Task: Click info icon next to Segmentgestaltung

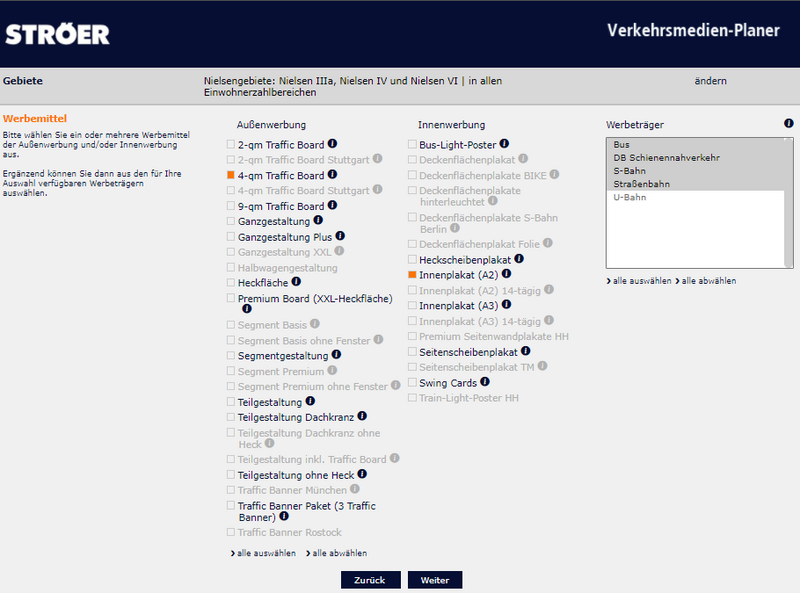Action: pos(336,355)
